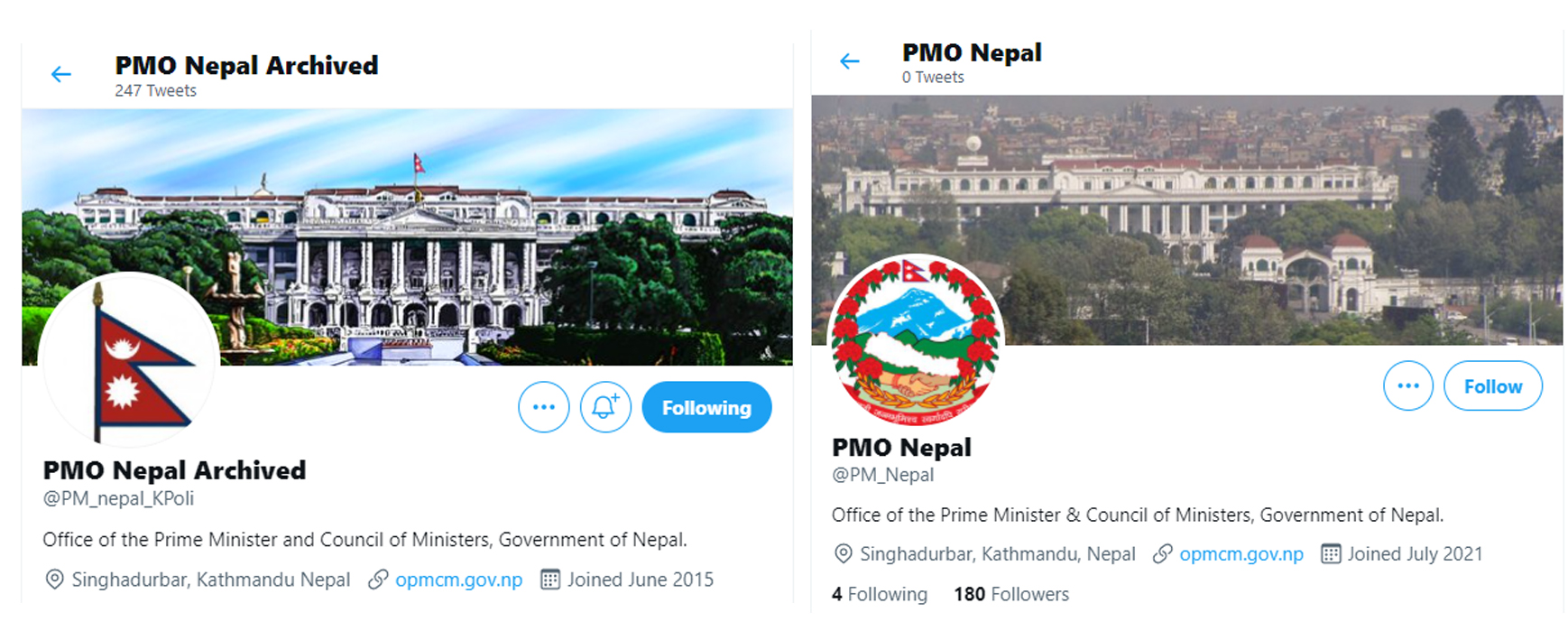The width and height of the screenshot is (1568, 631).
Task: View the 4 Following list
Action: pos(880,594)
